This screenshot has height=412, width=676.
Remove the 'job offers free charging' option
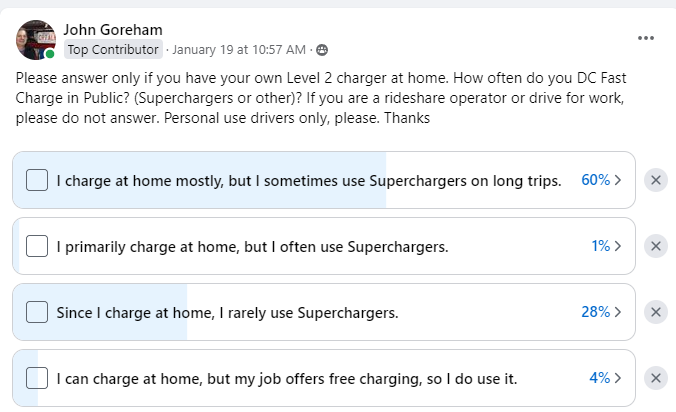tap(656, 378)
